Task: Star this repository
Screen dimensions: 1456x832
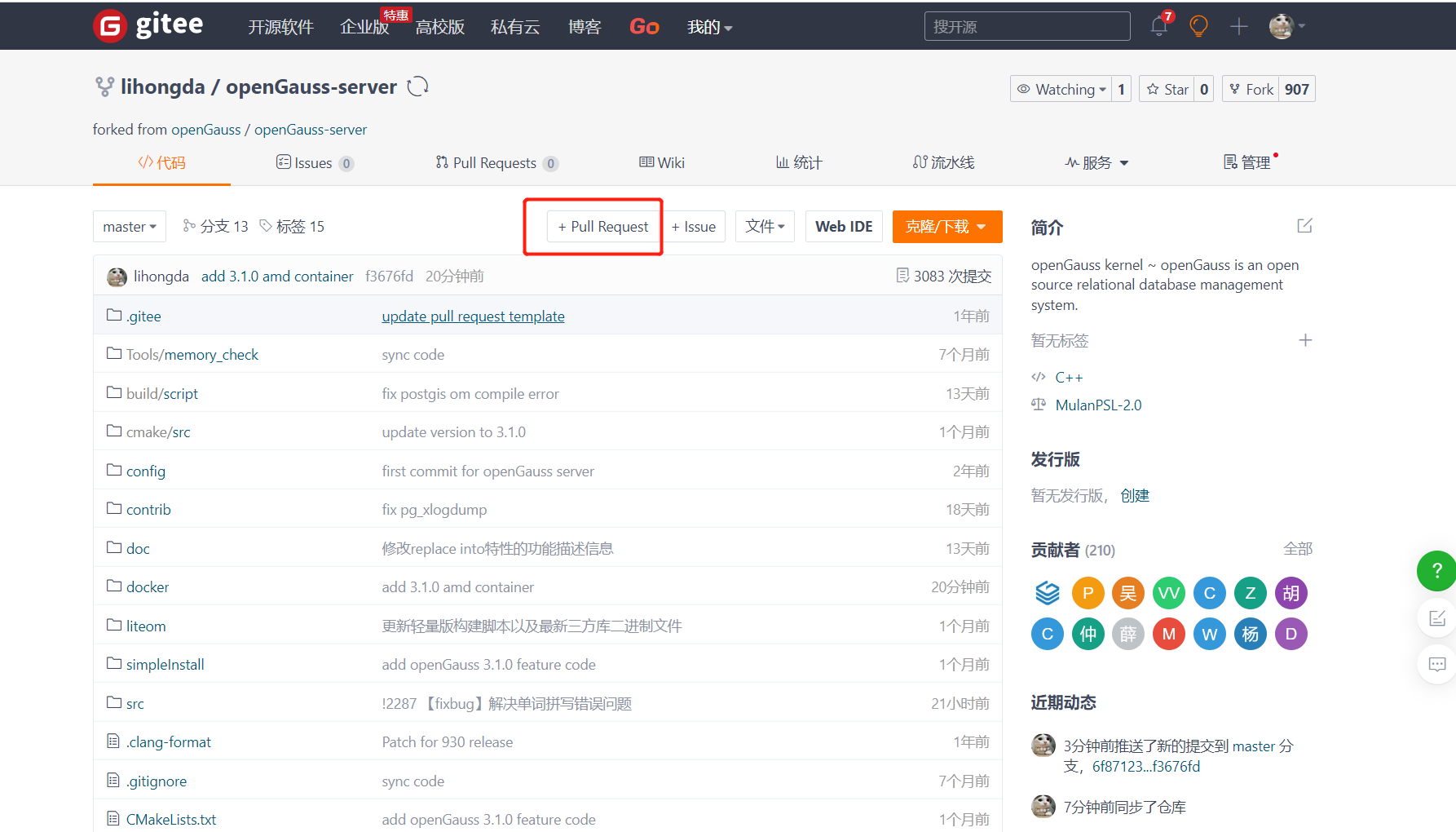Action: tap(1167, 89)
